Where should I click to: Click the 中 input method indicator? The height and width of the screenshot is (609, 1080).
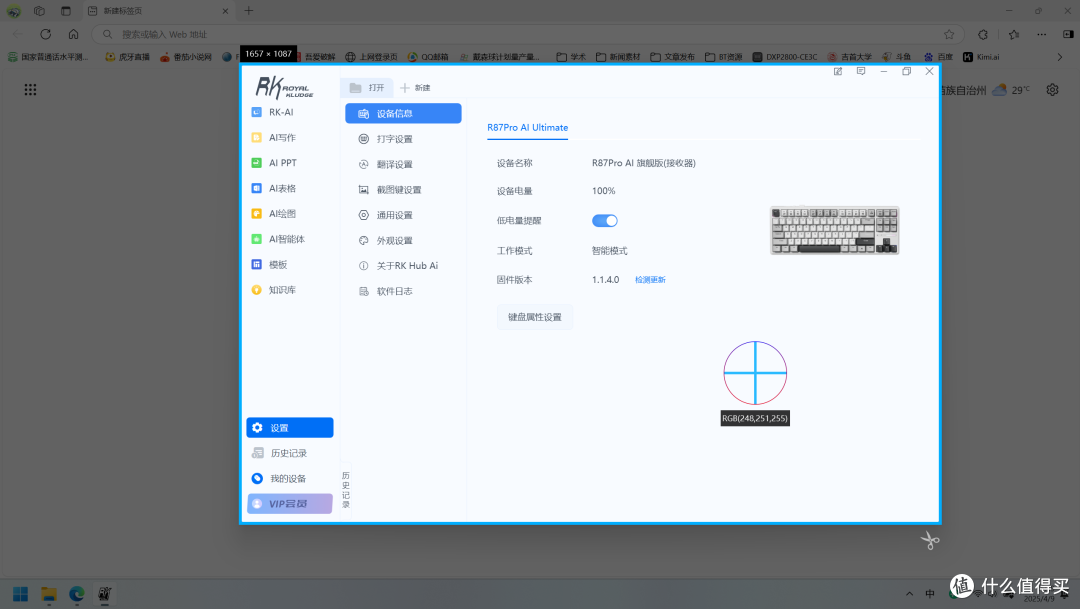[930, 594]
